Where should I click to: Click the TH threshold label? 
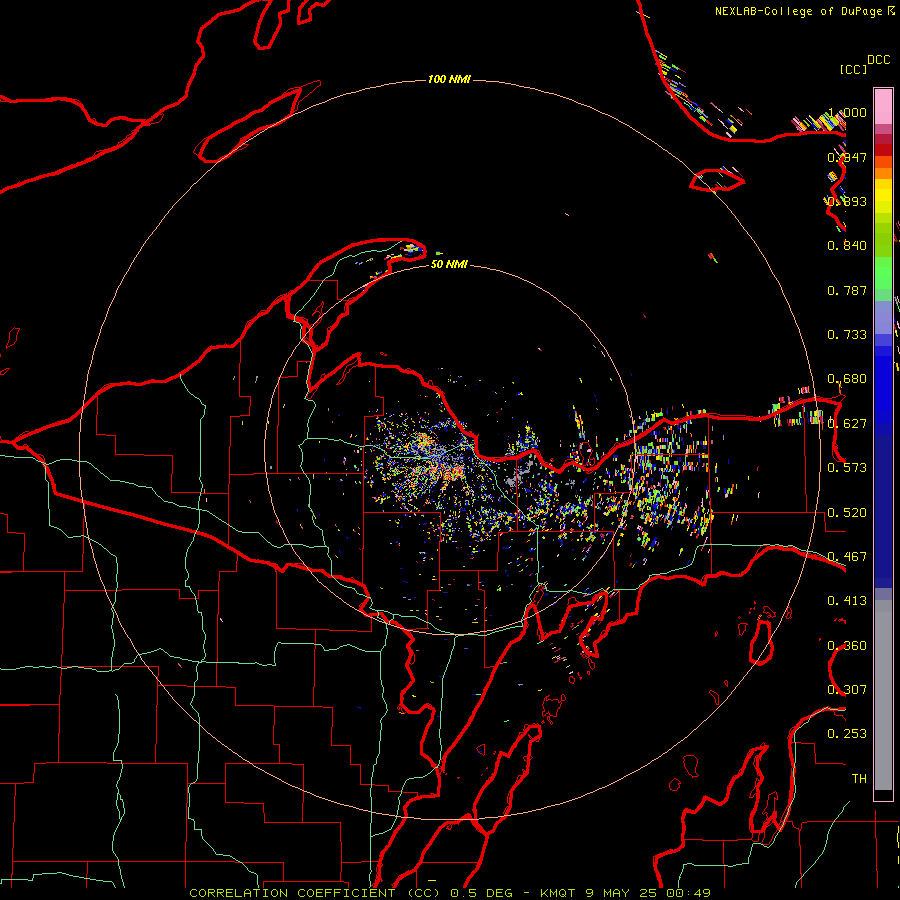(859, 779)
